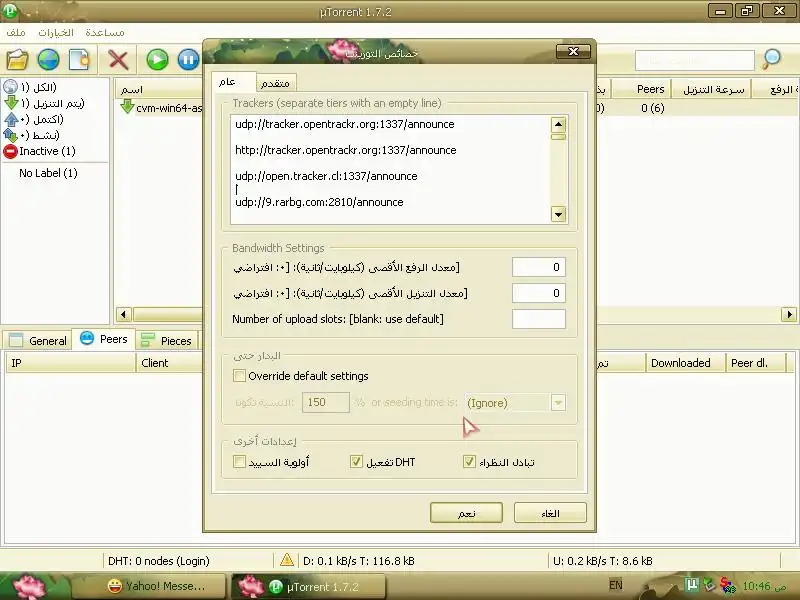Click the download speed status D: 0.1 kB/s
The height and width of the screenshot is (600, 800).
point(359,561)
